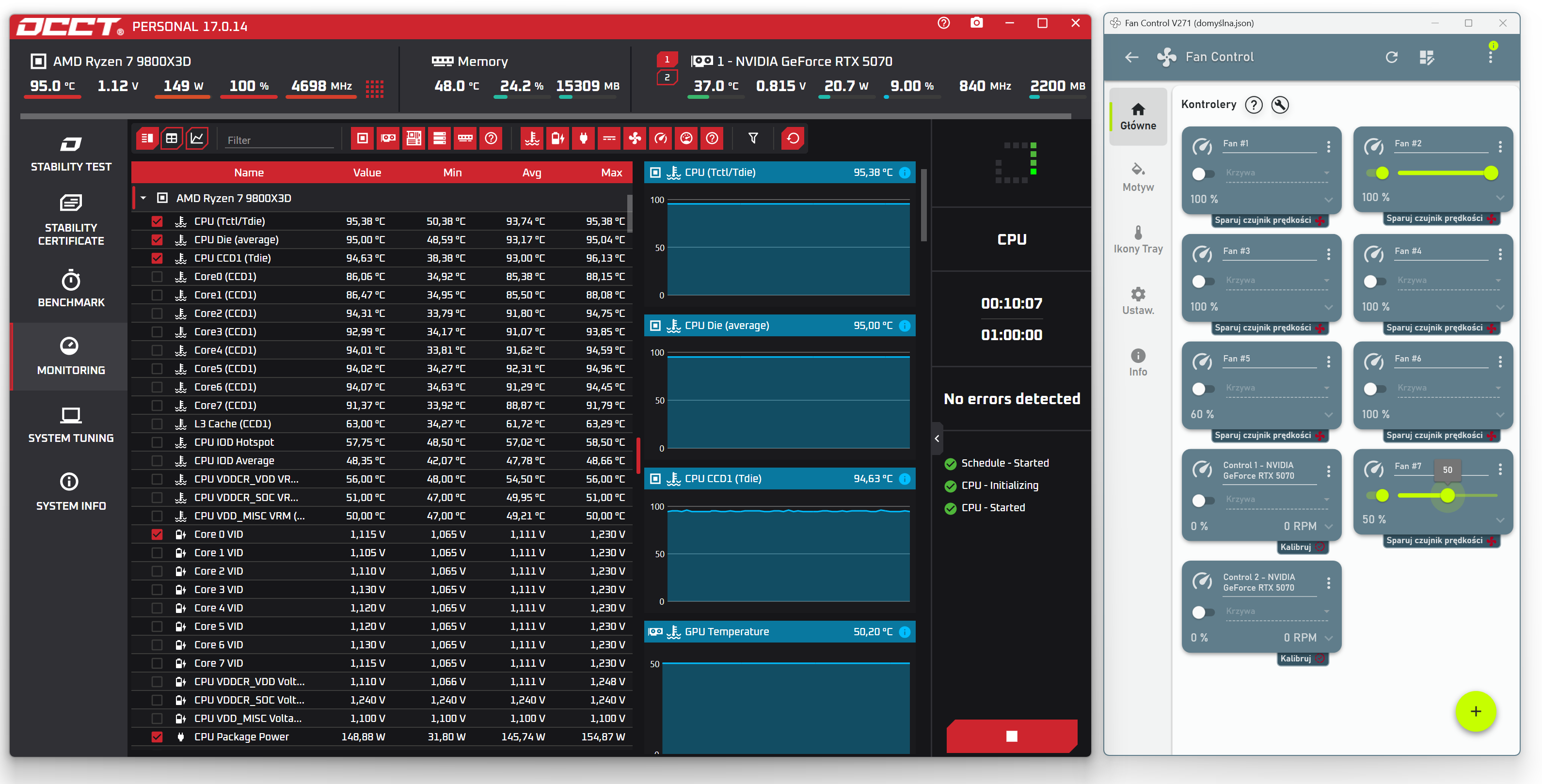
Task: Toggle power sensor filter plug icon in OCCT
Action: pyautogui.click(x=583, y=139)
